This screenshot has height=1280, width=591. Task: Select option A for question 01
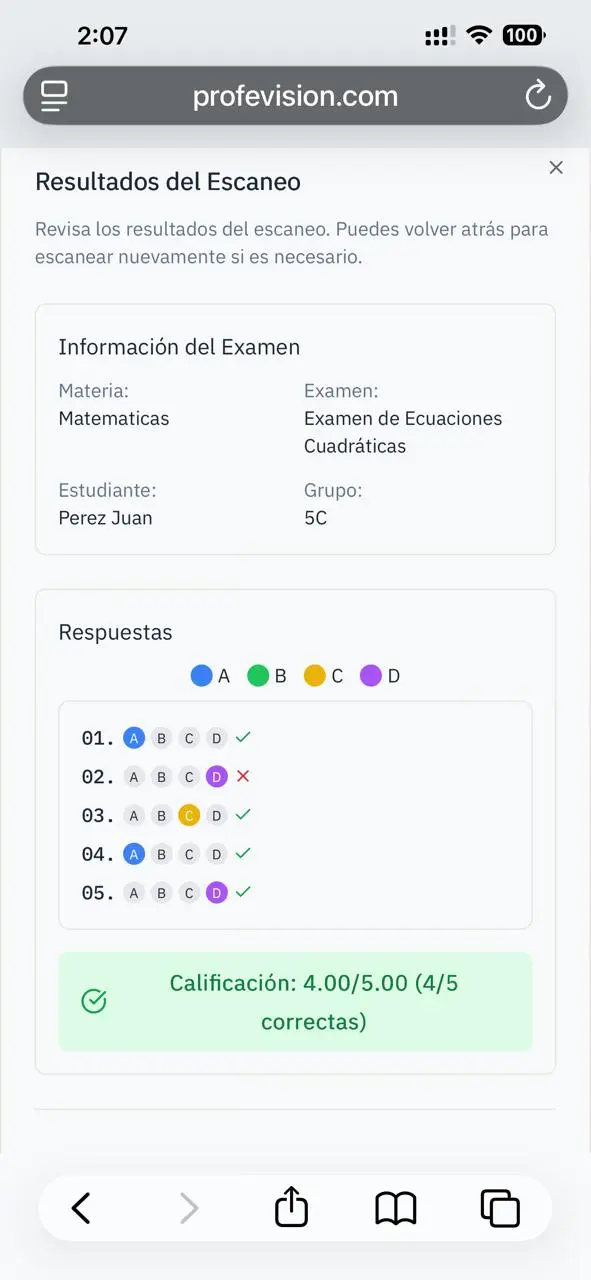pyautogui.click(x=133, y=737)
